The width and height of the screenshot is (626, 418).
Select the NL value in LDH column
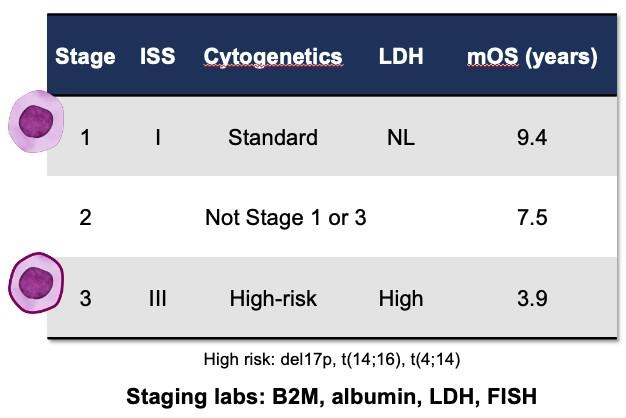[x=400, y=137]
